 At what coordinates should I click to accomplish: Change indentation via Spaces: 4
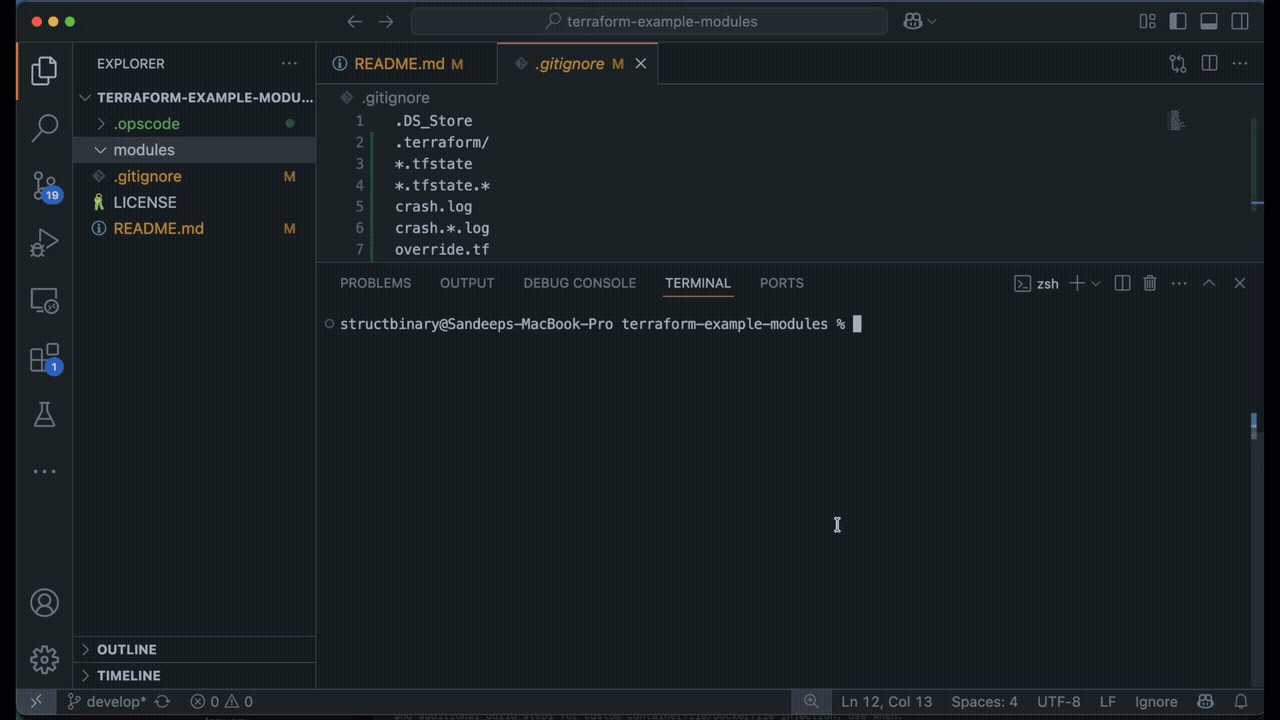click(984, 701)
